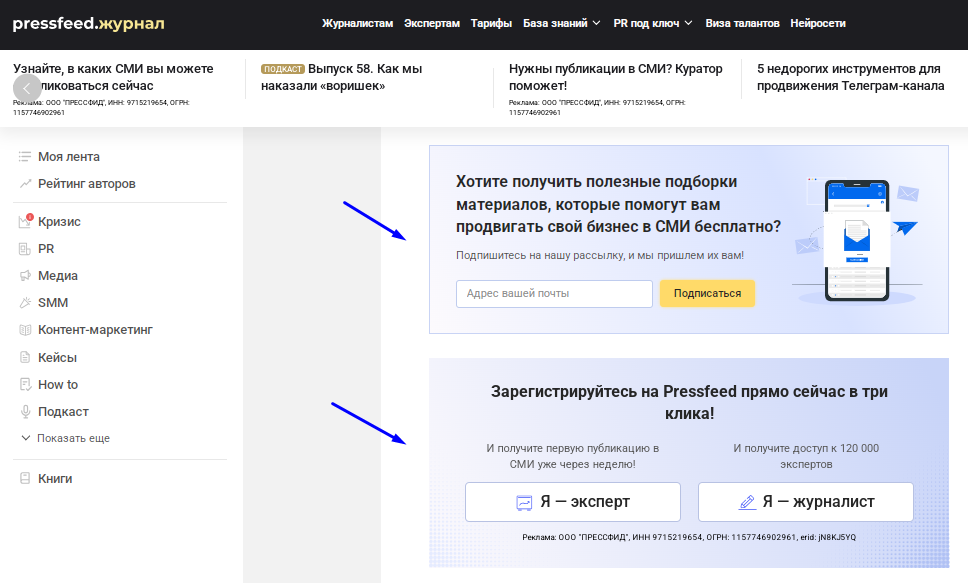
Task: Click the Книги book icon
Action: pyautogui.click(x=25, y=478)
